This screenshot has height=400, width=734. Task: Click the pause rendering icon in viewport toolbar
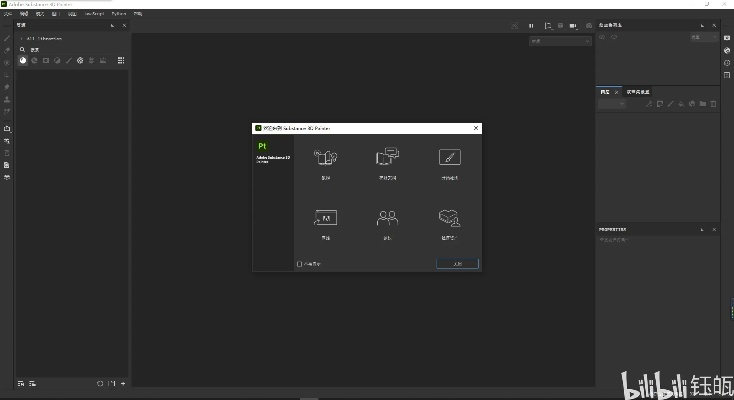pyautogui.click(x=531, y=25)
